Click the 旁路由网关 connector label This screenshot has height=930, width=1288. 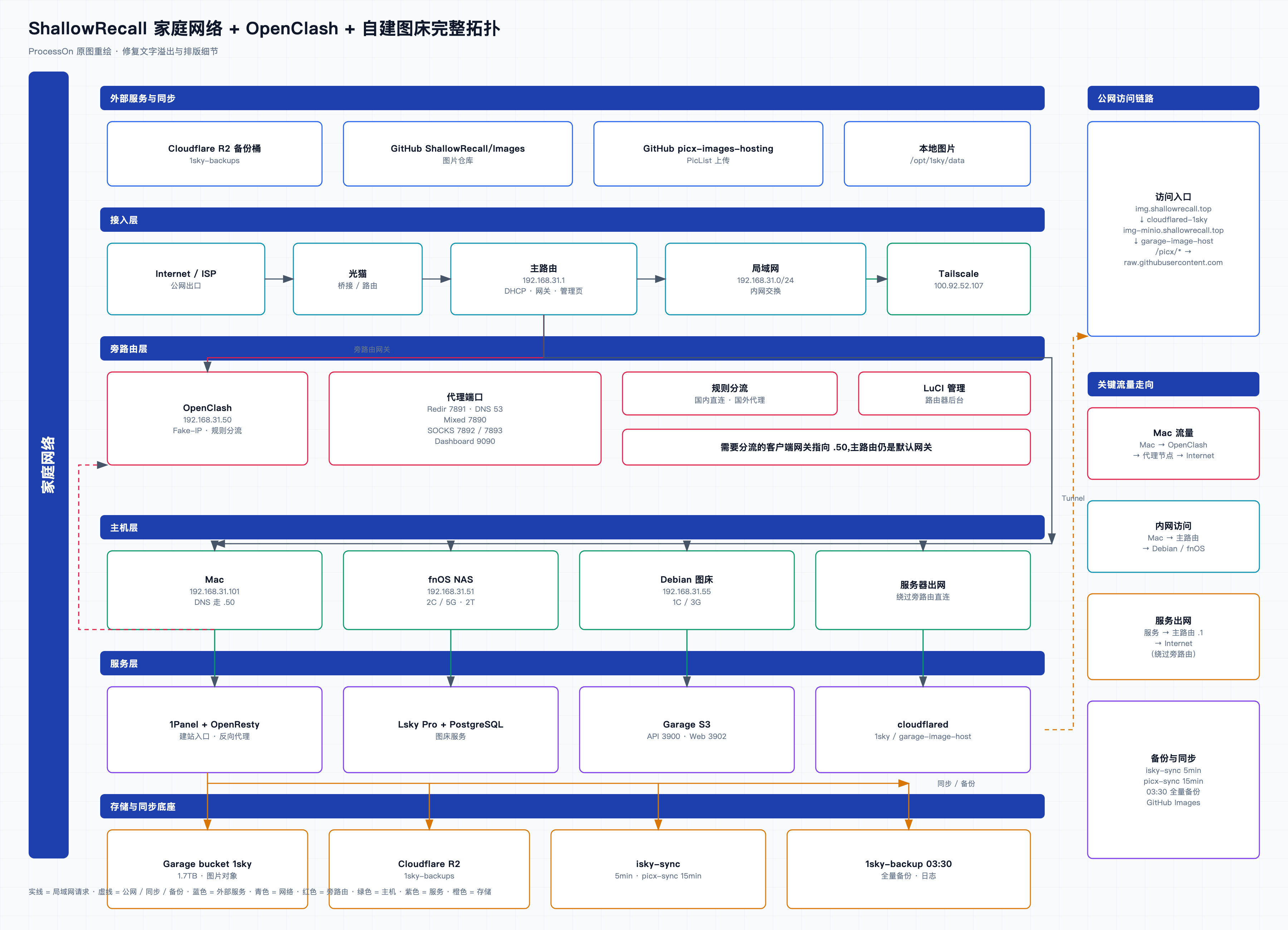point(372,349)
